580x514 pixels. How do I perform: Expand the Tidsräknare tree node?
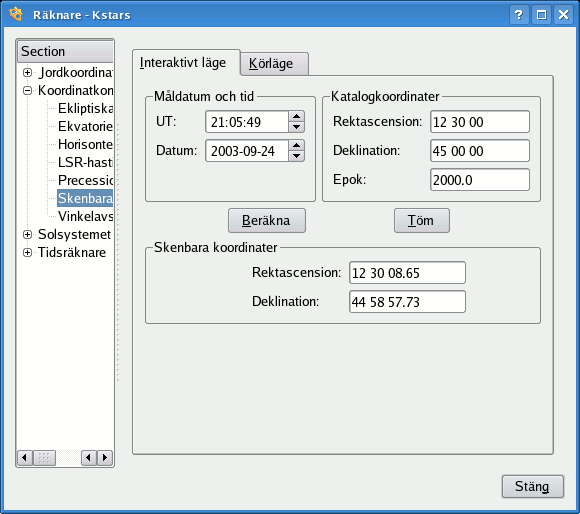(27, 253)
